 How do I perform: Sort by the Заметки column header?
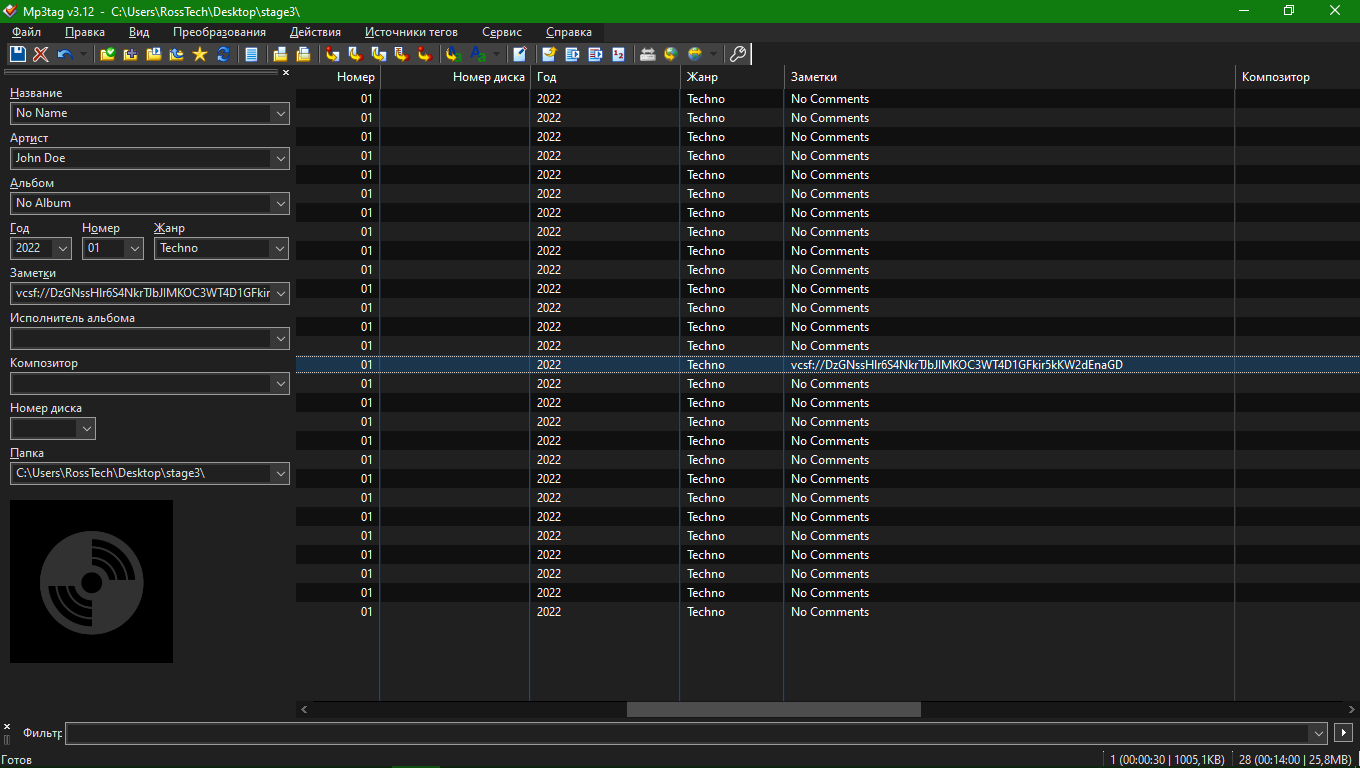click(1008, 77)
